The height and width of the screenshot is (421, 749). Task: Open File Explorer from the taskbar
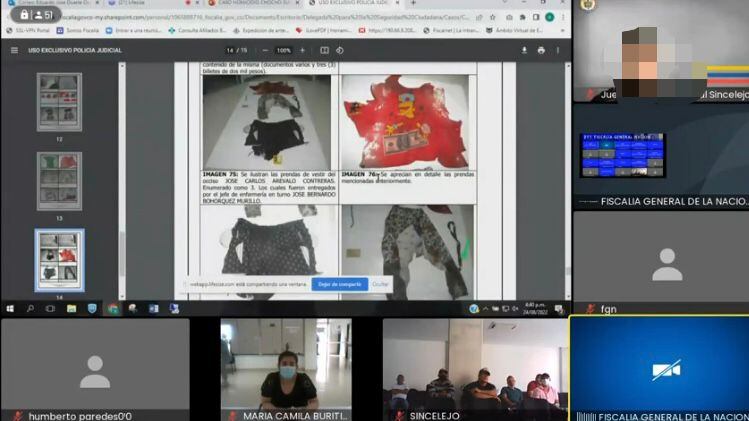coord(71,309)
